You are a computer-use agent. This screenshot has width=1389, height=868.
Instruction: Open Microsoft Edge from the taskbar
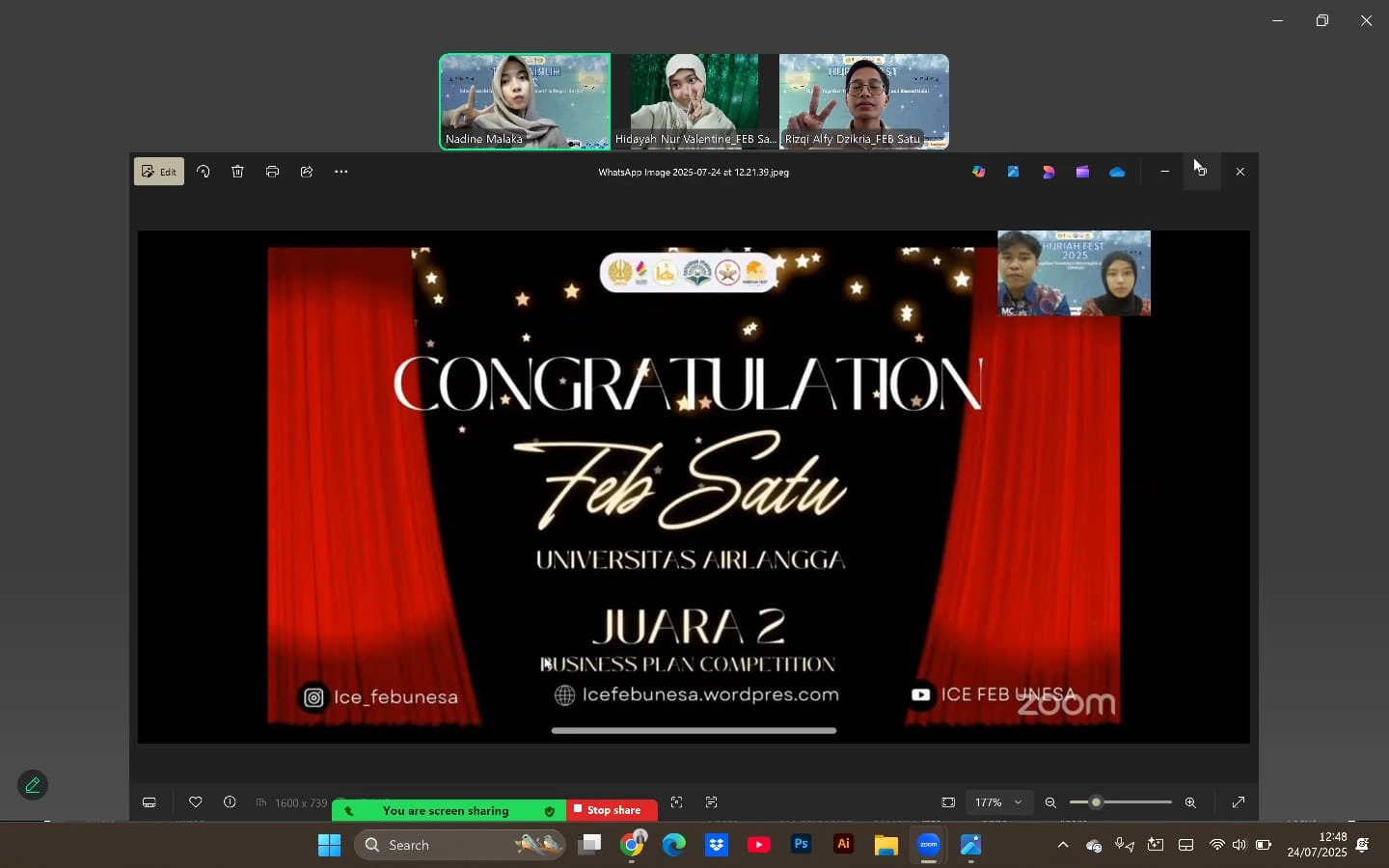click(674, 845)
